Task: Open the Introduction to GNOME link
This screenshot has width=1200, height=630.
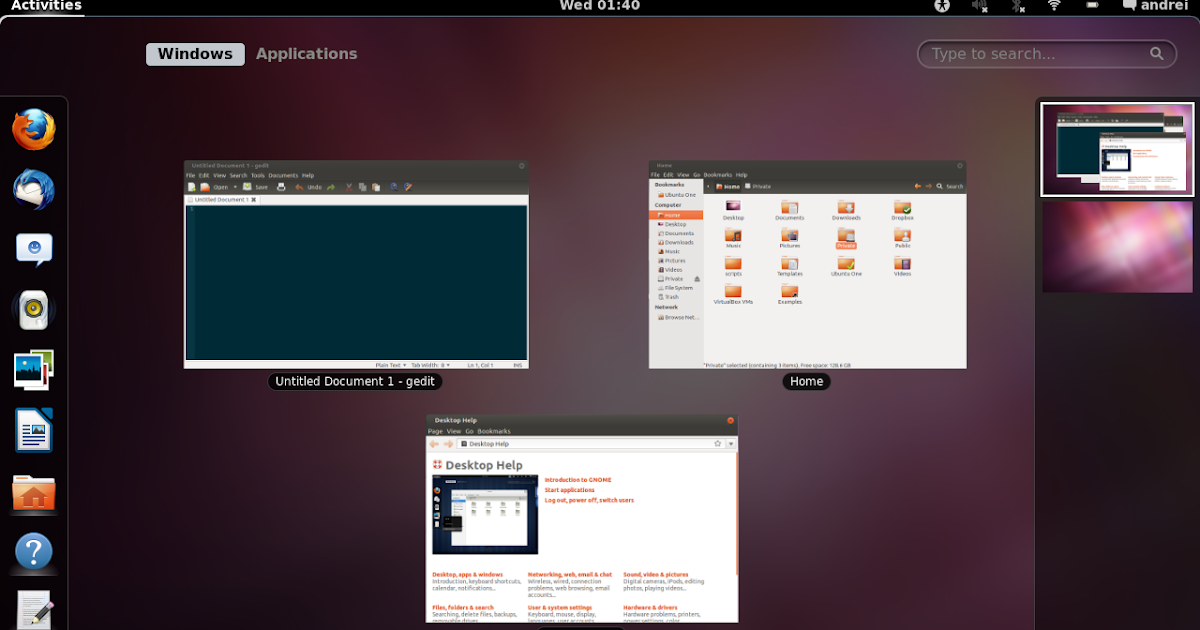Action: [577, 478]
